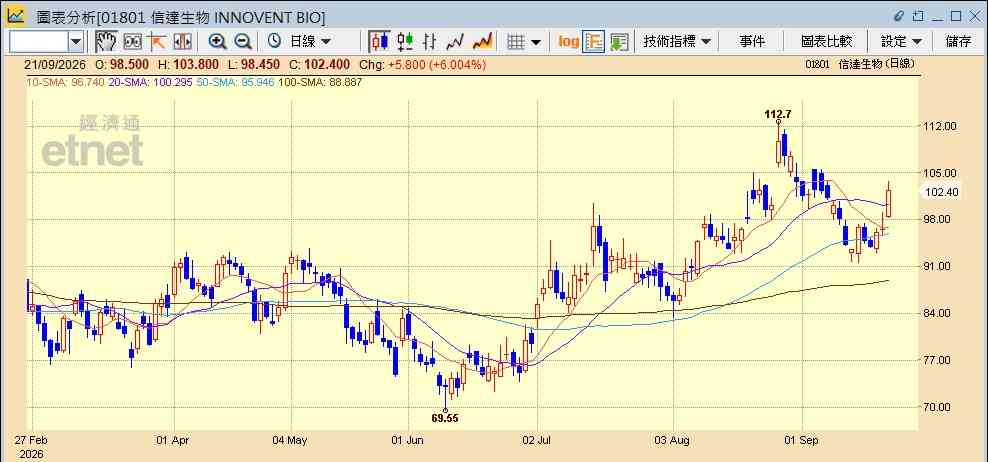
Task: Zoom out of the chart
Action: [243, 42]
